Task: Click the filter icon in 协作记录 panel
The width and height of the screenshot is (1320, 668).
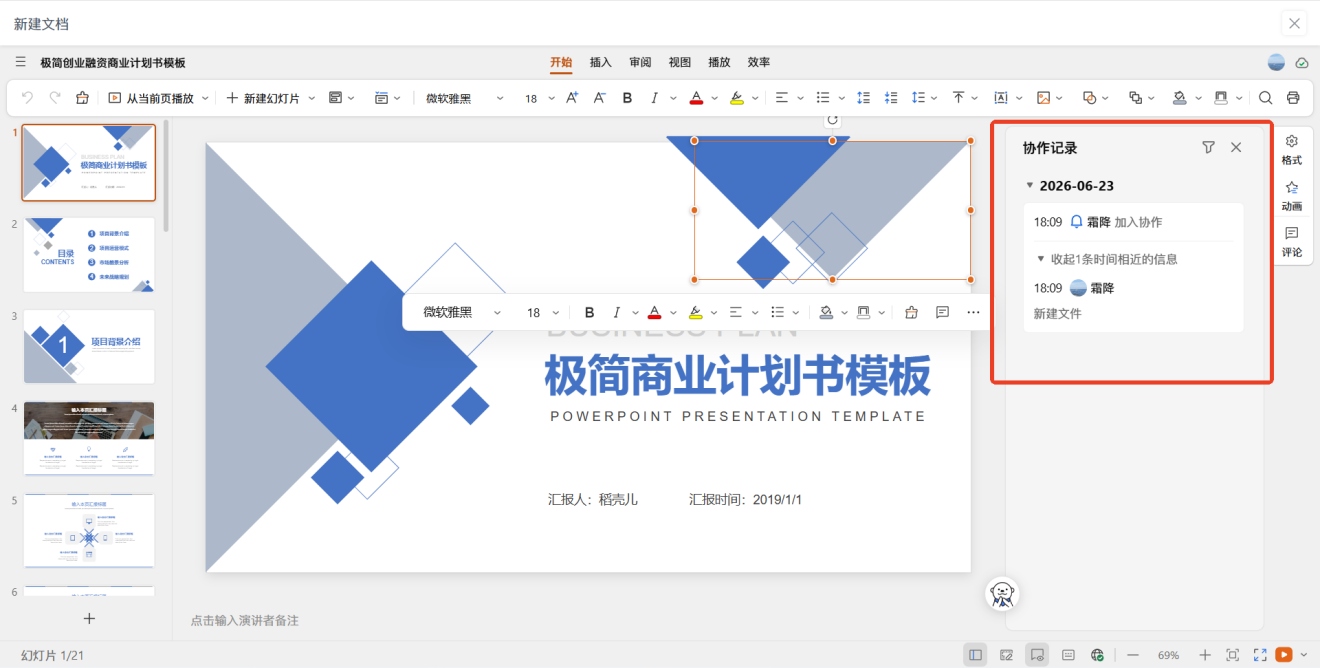Action: [1208, 147]
